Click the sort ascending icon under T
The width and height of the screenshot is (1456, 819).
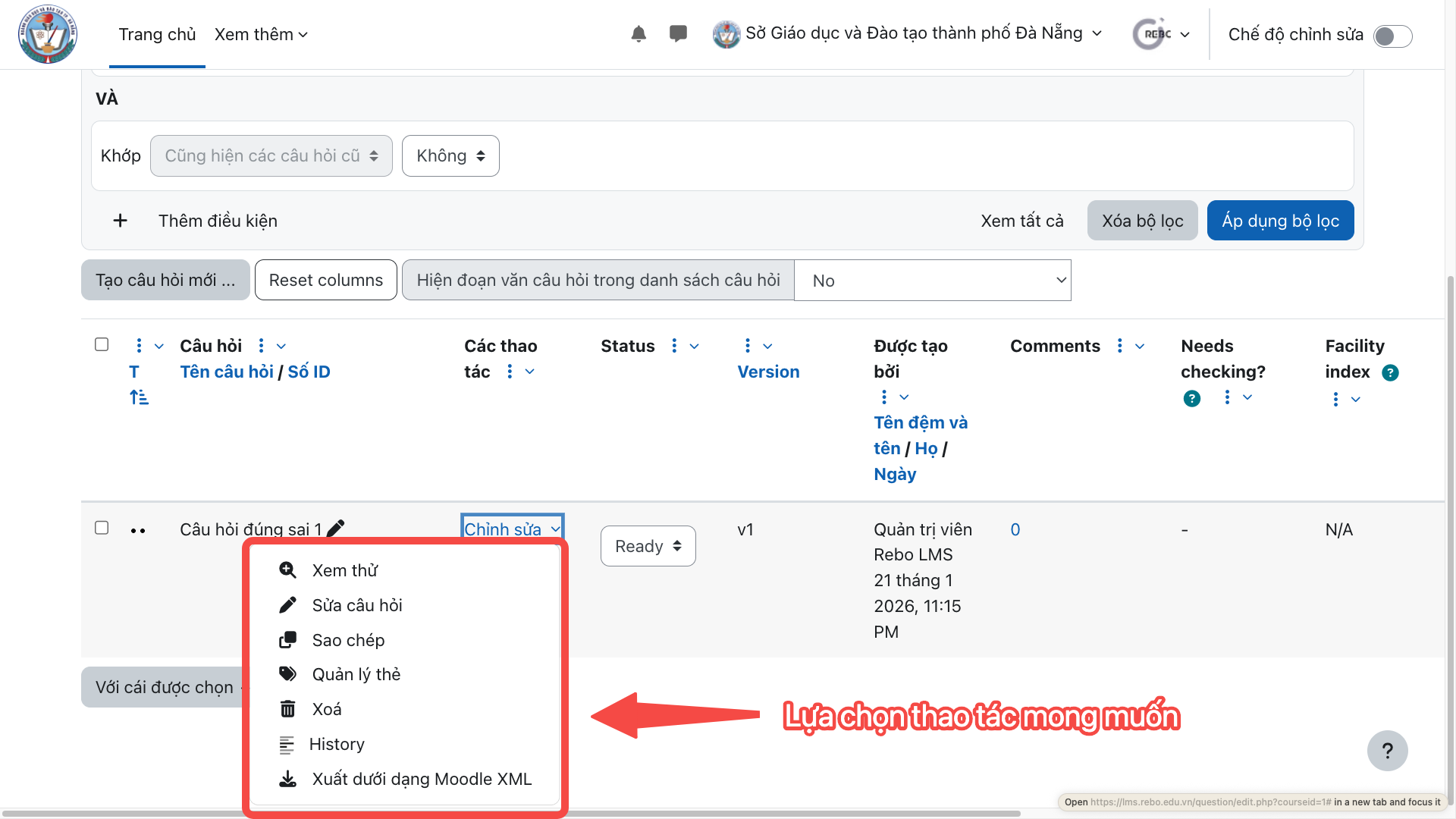pyautogui.click(x=139, y=397)
